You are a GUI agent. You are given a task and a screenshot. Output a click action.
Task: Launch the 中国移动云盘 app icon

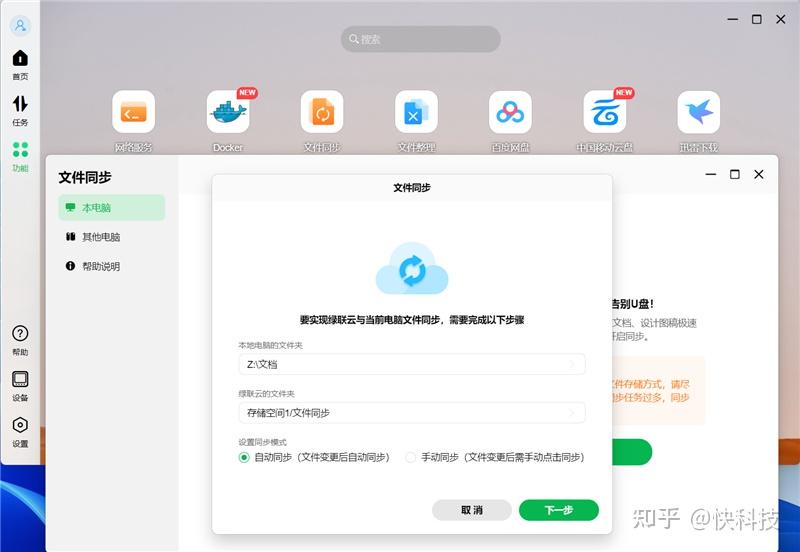[x=605, y=112]
